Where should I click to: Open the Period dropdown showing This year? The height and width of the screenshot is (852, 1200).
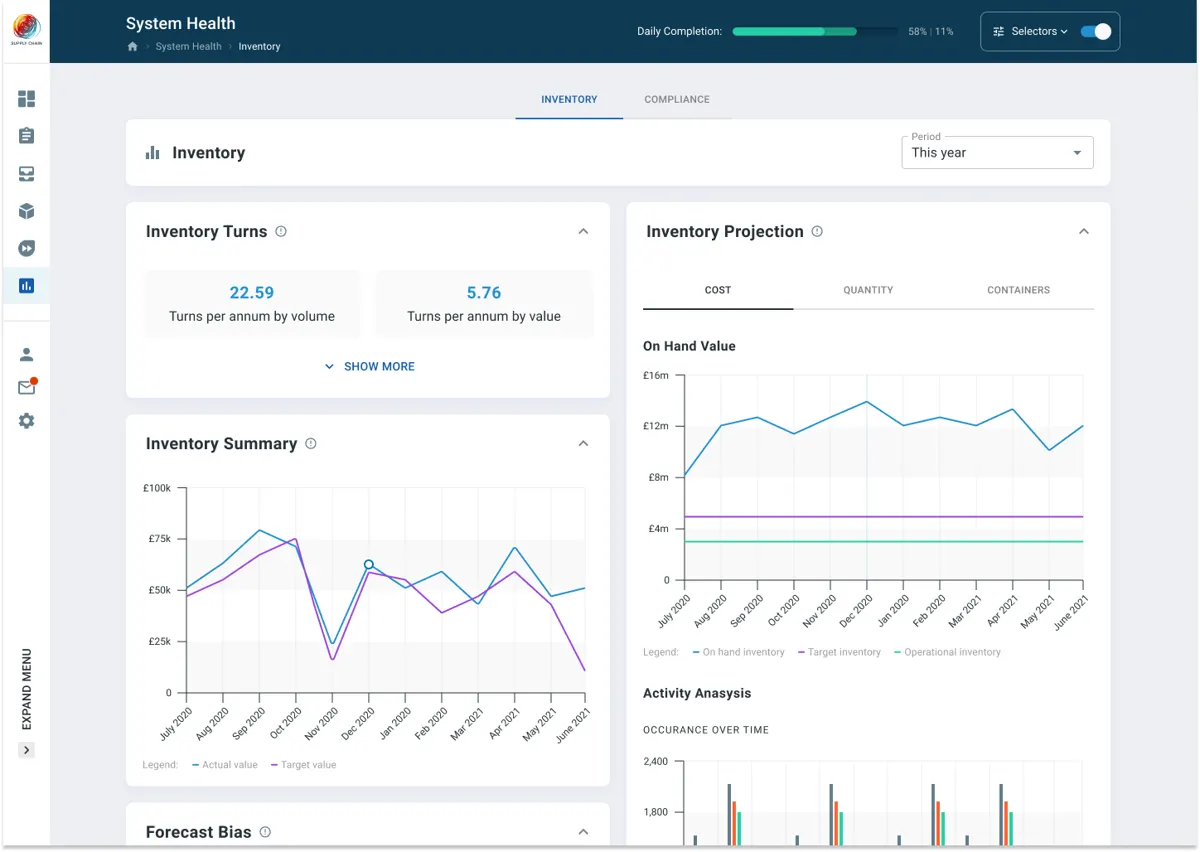[x=997, y=152]
